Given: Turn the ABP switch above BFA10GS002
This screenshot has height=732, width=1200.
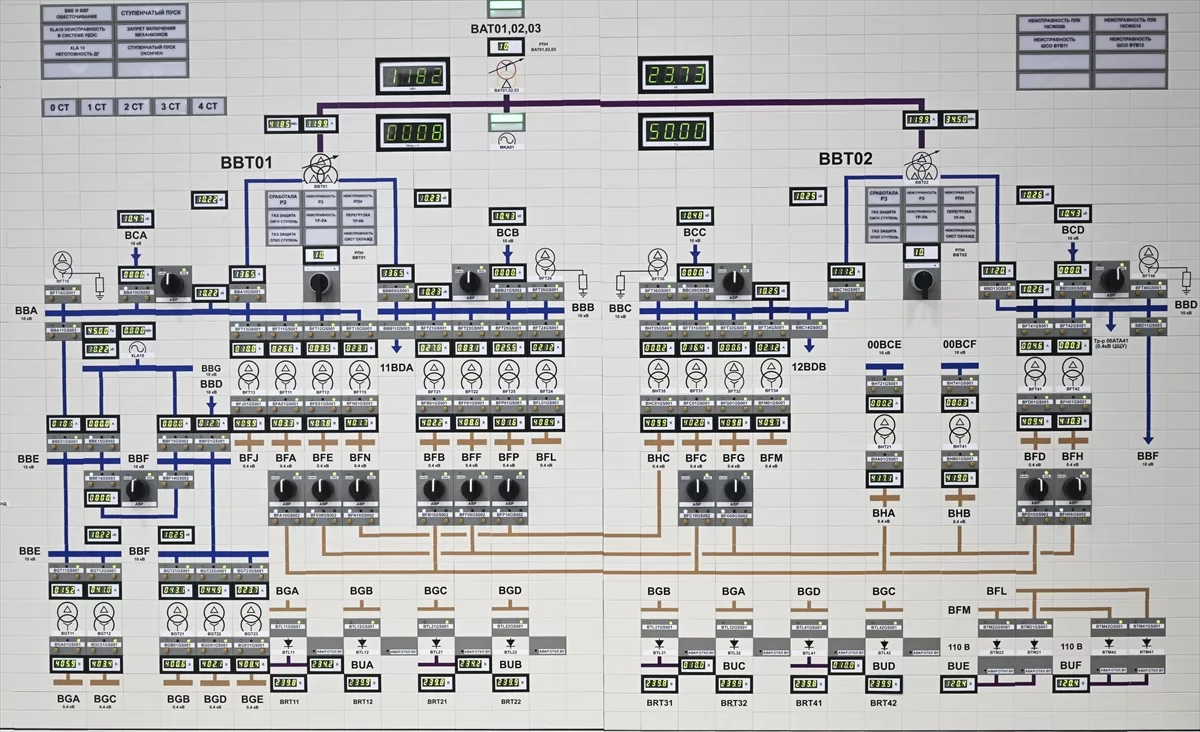Looking at the screenshot, I should [x=287, y=489].
